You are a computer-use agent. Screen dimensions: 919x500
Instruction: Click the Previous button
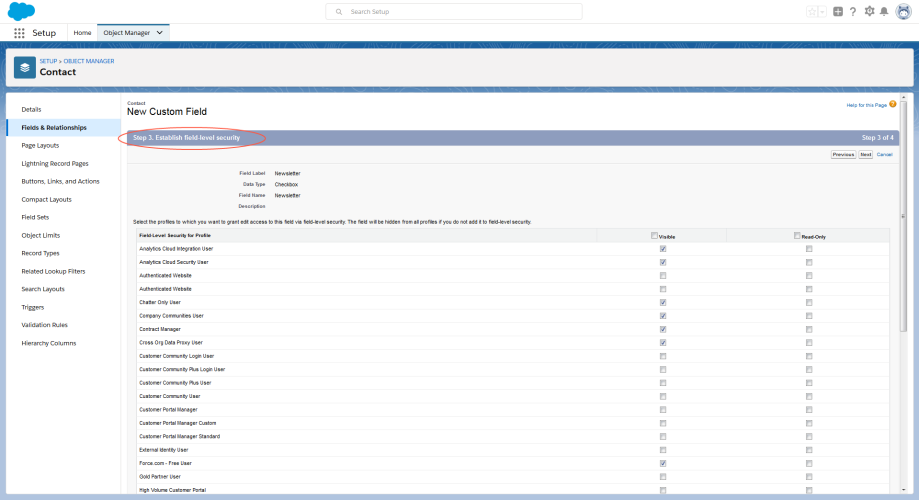coord(843,155)
